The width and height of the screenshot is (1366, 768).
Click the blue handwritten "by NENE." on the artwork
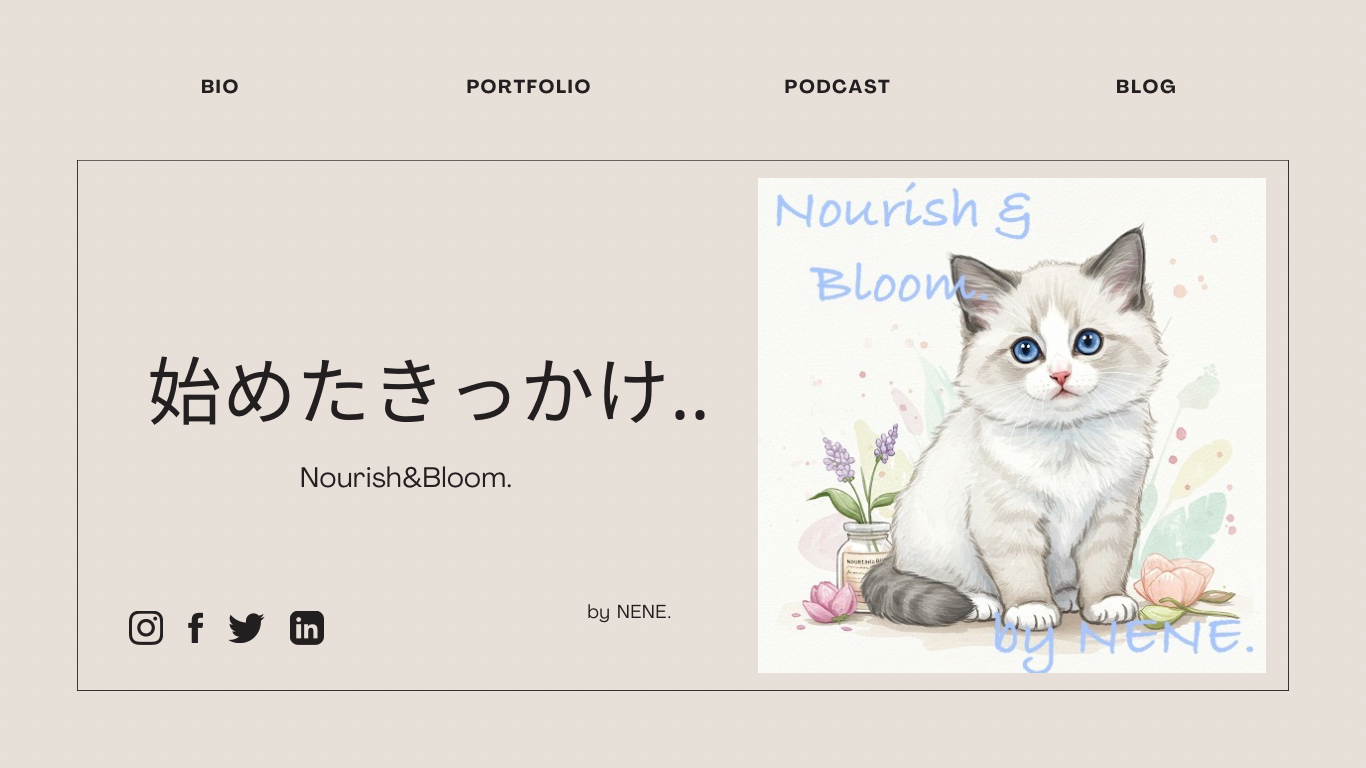click(x=1124, y=638)
